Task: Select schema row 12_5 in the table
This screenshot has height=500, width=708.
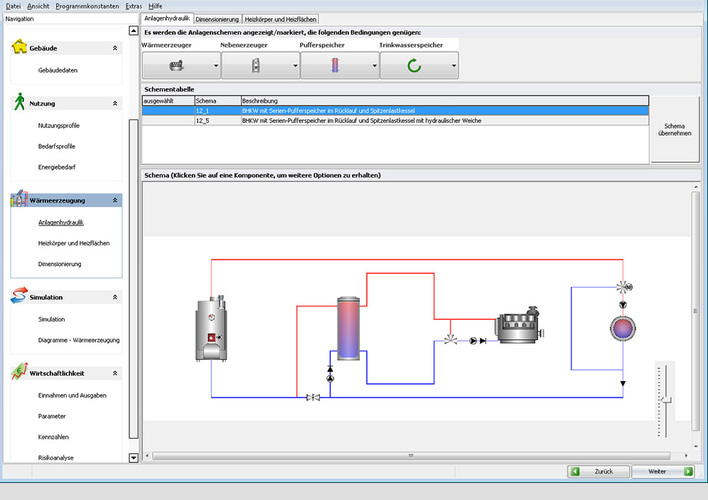Action: (203, 121)
